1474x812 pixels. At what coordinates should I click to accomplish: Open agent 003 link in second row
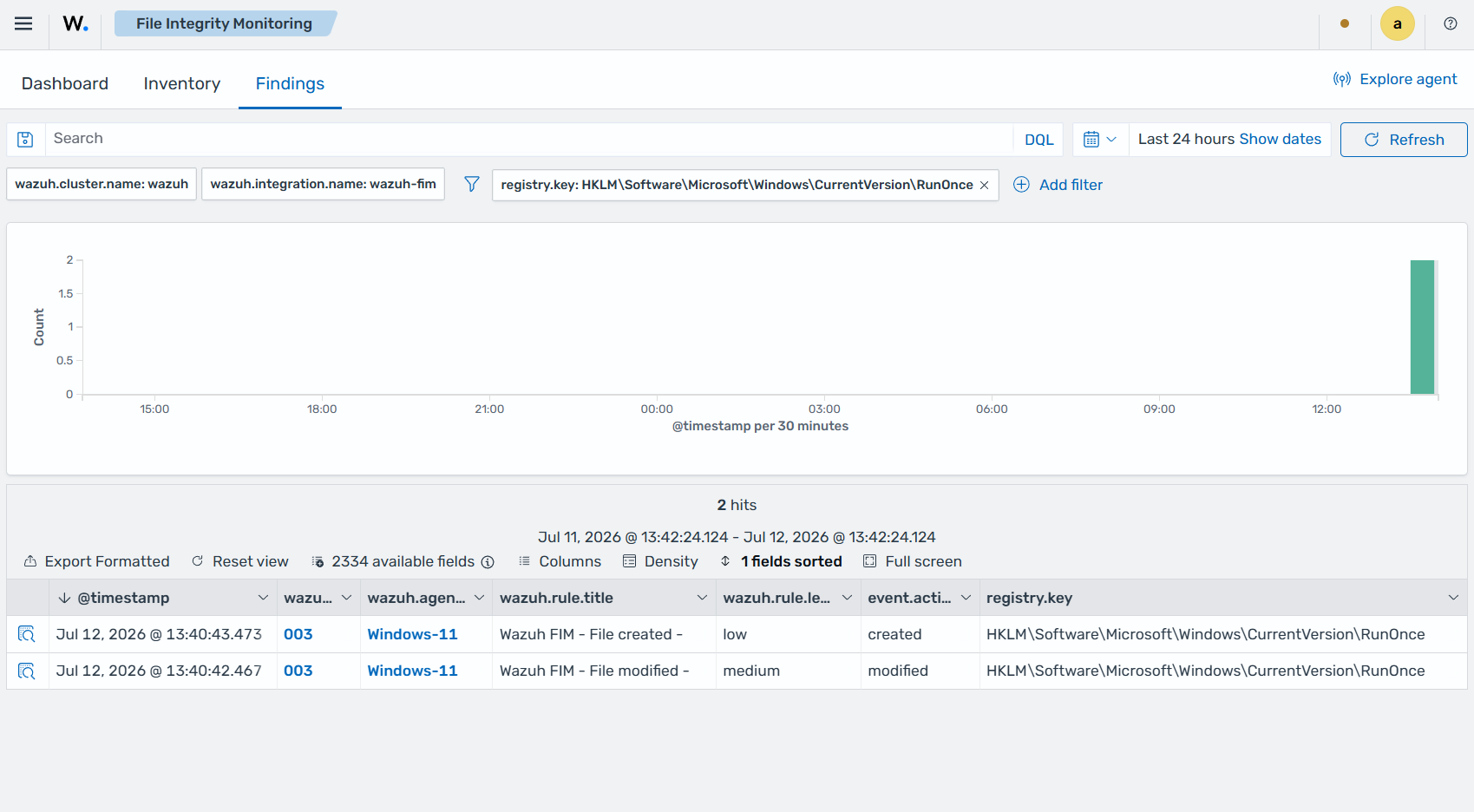(298, 671)
